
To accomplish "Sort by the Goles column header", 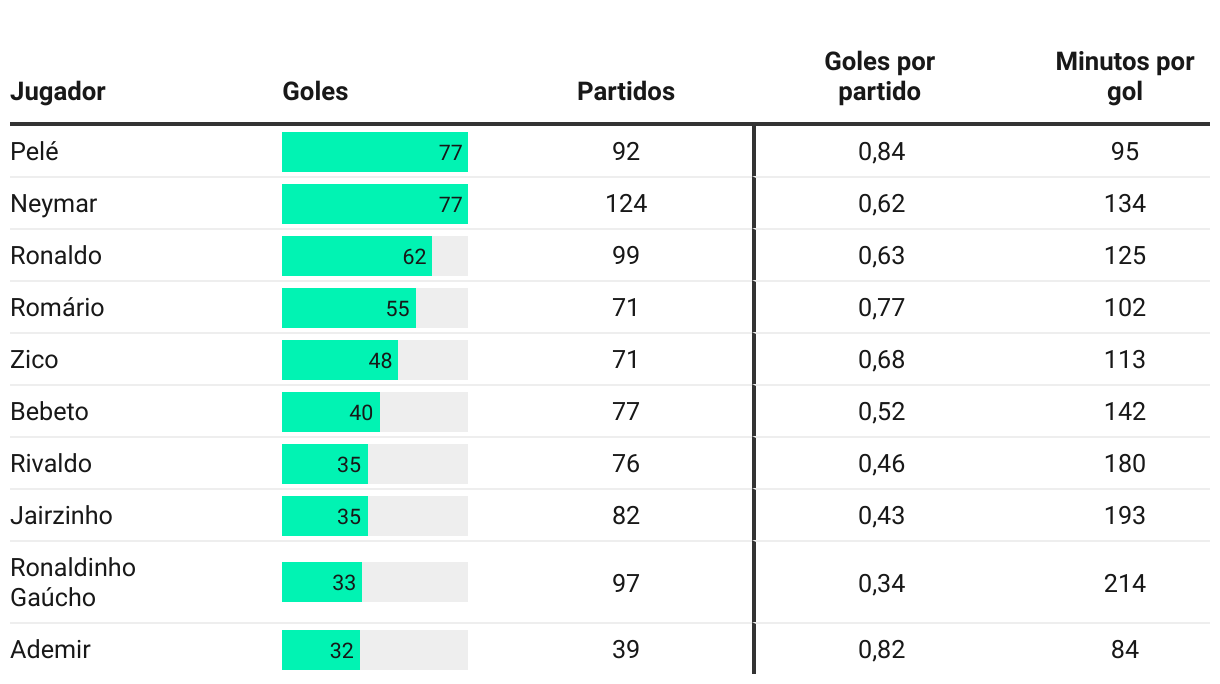I will (x=315, y=92).
